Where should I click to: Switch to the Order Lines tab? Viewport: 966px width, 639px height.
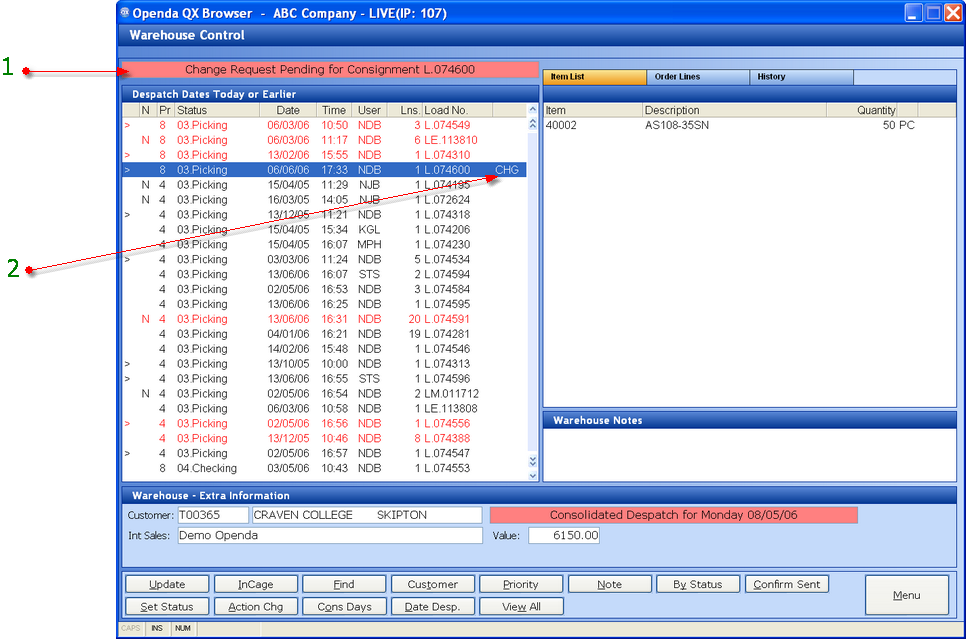pyautogui.click(x=698, y=77)
